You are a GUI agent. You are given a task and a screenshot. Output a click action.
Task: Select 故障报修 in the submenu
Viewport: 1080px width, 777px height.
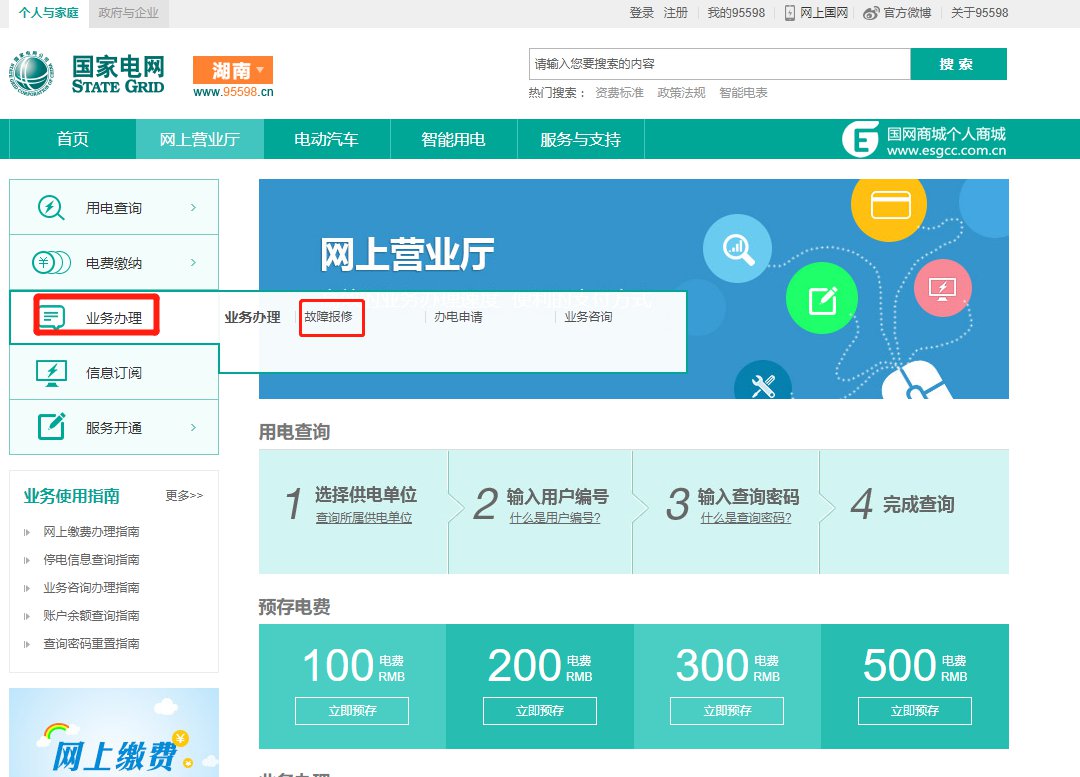pyautogui.click(x=329, y=317)
